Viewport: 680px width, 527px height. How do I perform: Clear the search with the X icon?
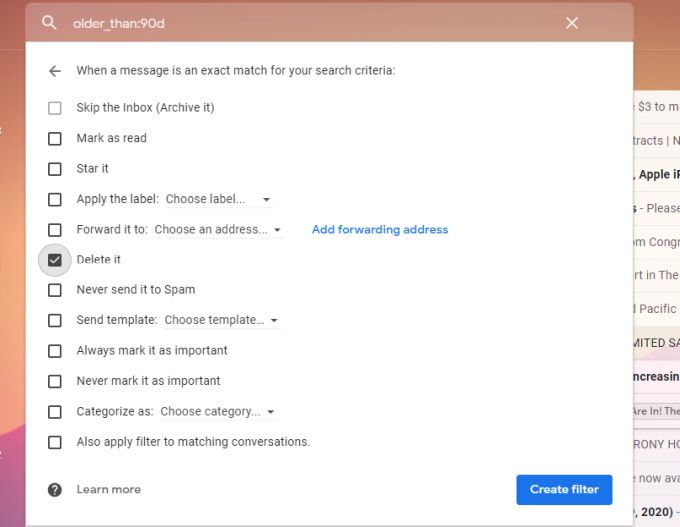(572, 23)
